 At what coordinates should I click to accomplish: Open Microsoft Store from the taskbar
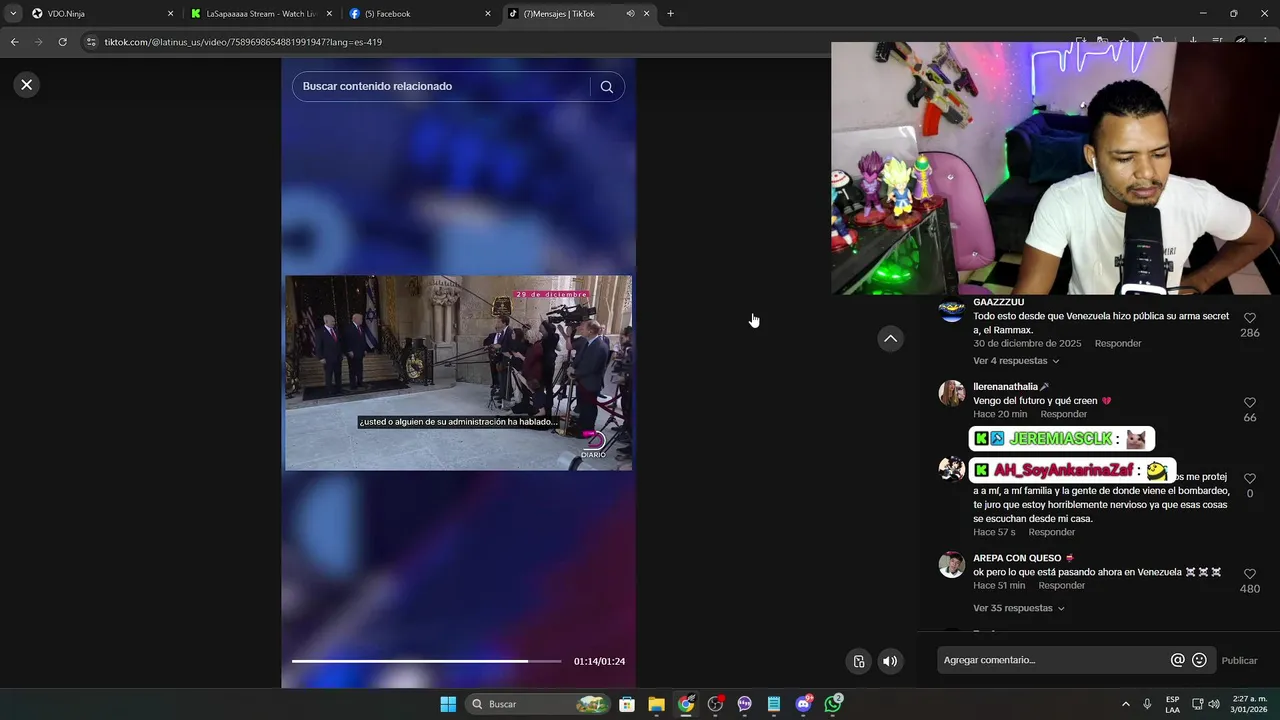point(627,704)
